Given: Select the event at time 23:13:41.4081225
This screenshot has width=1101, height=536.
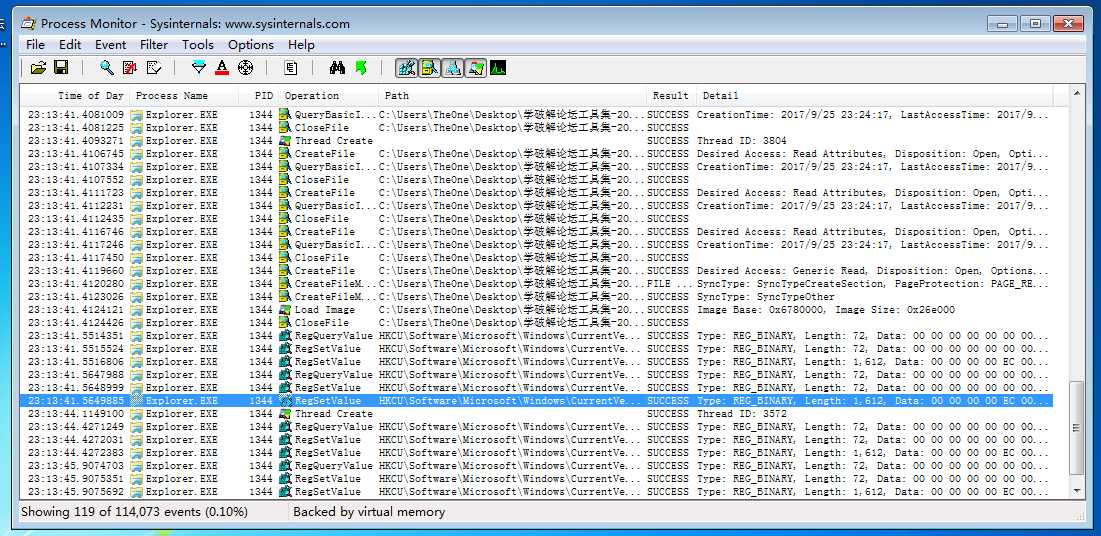Looking at the screenshot, I should [x=537, y=128].
